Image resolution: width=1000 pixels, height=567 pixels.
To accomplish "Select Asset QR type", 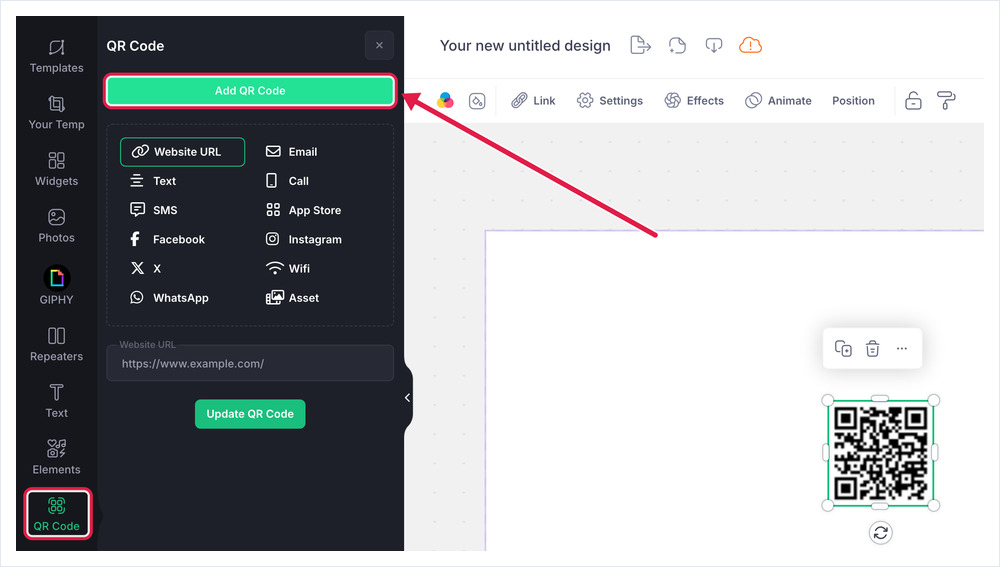I will 292,298.
